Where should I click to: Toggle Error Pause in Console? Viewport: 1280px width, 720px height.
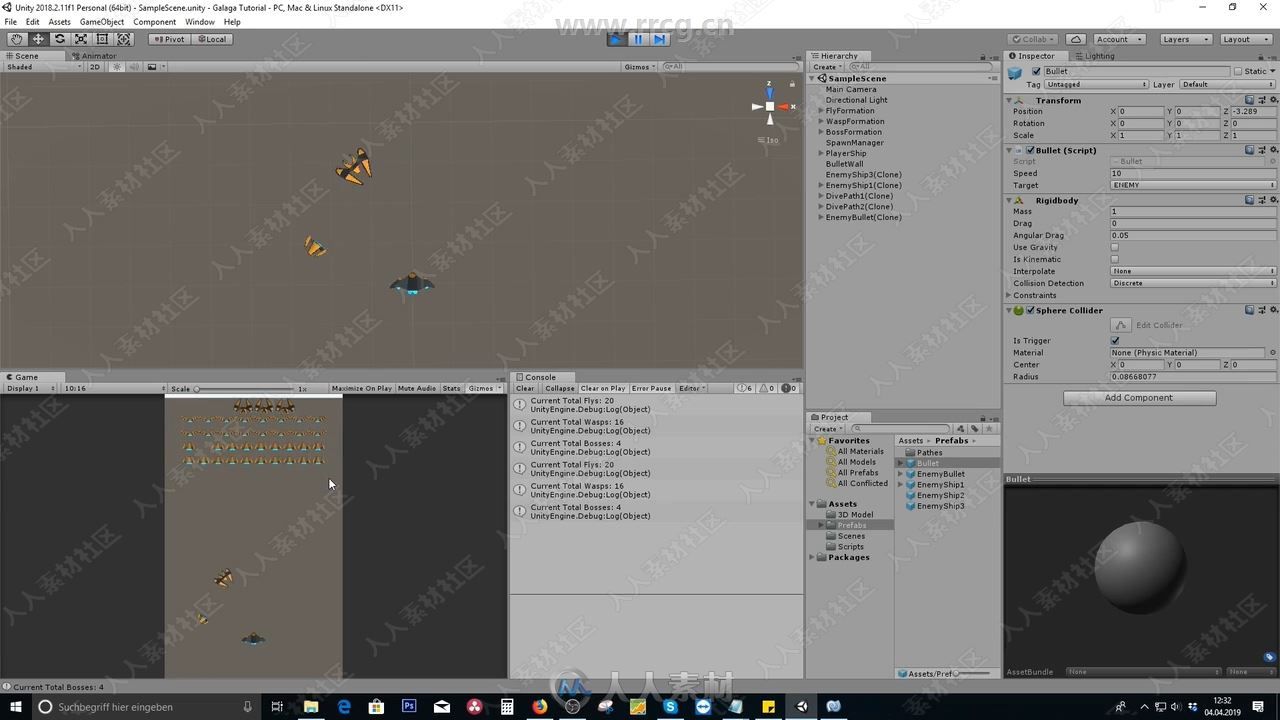click(x=652, y=388)
